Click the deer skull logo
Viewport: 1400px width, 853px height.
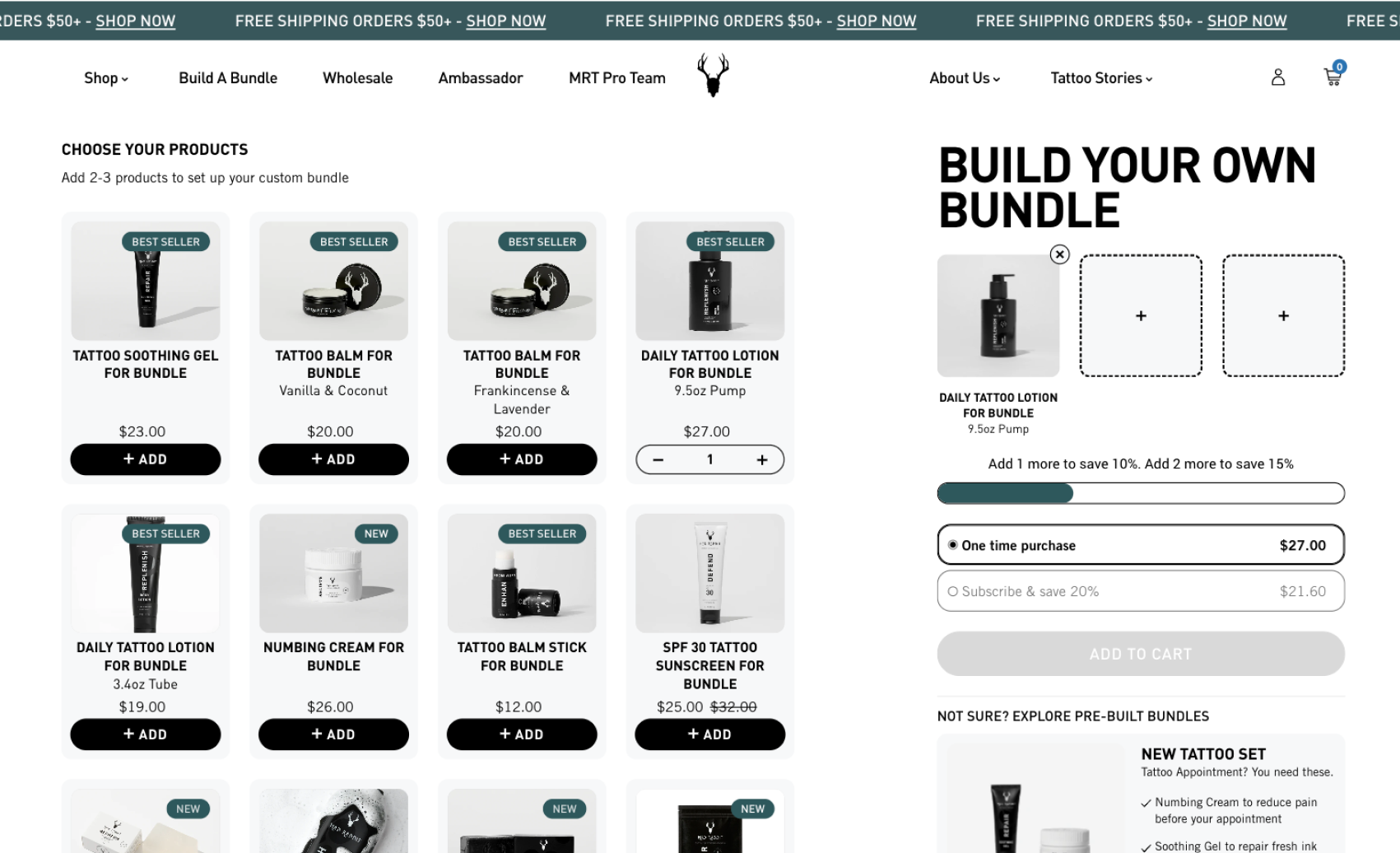[x=713, y=75]
